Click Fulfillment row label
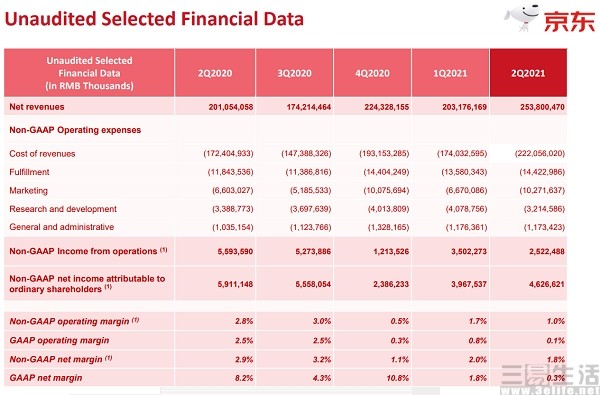Image resolution: width=600 pixels, height=395 pixels. 29,172
